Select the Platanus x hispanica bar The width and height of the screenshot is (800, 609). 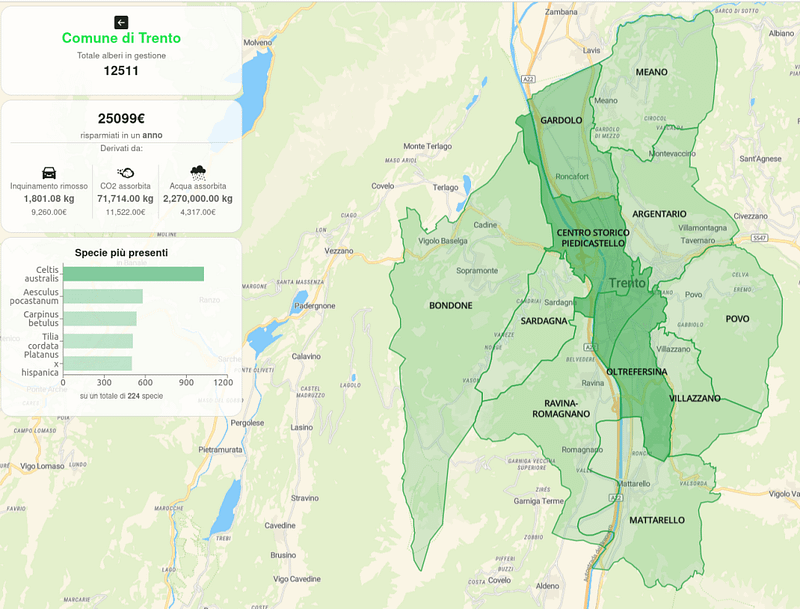[x=97, y=364]
